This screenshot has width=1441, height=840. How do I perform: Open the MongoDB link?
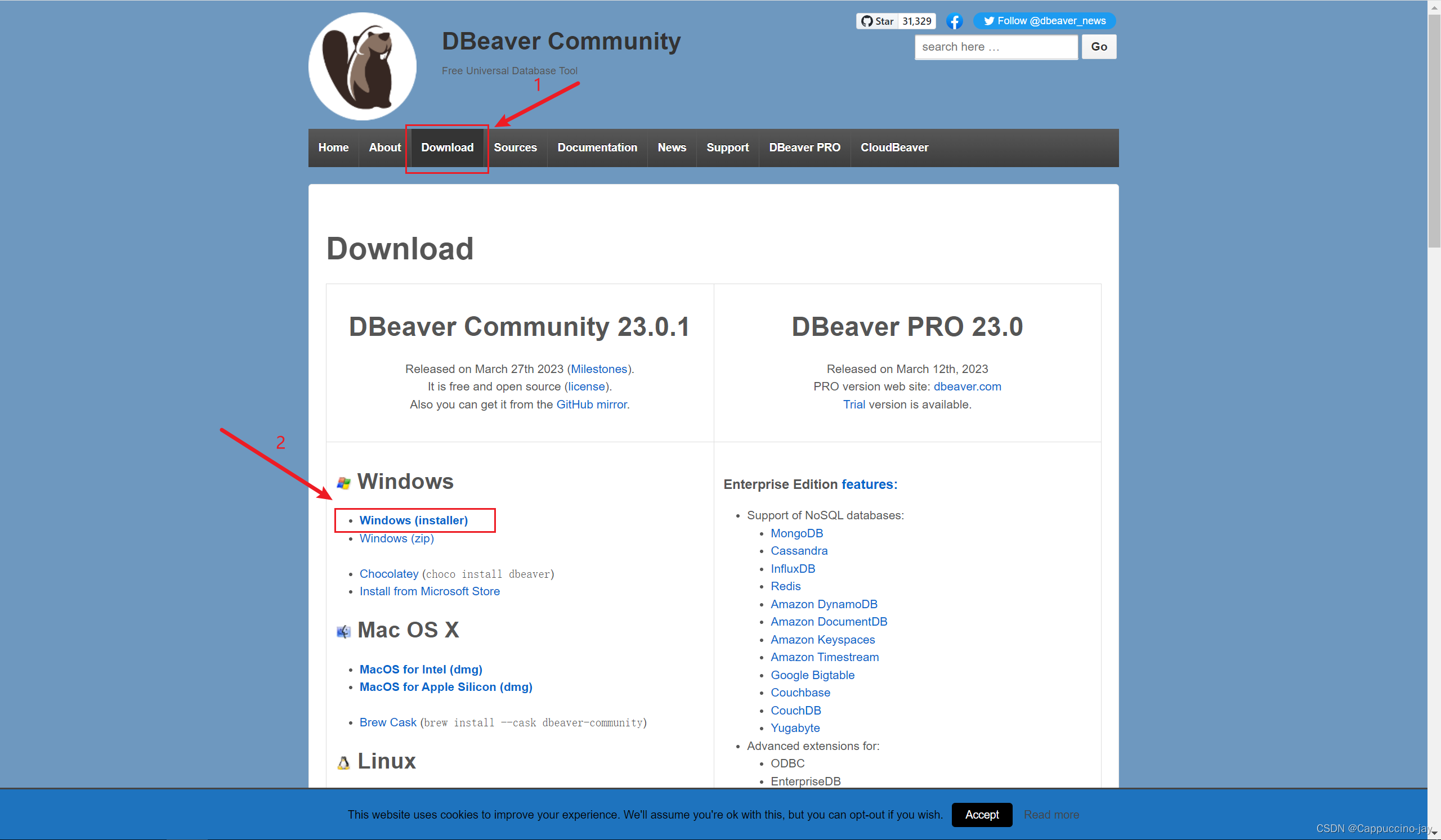coord(796,534)
